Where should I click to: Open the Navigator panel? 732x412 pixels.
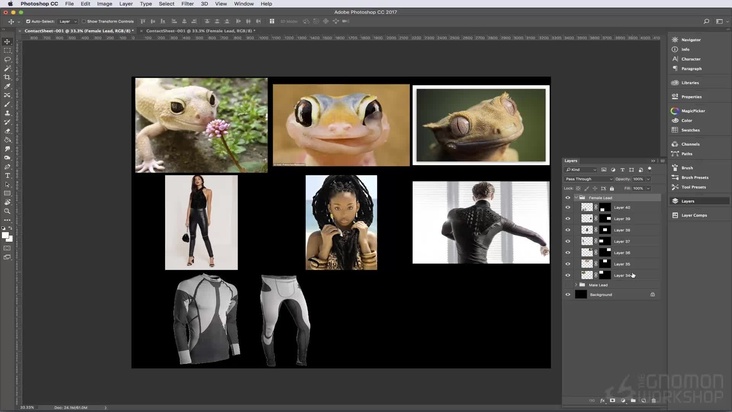click(x=691, y=39)
